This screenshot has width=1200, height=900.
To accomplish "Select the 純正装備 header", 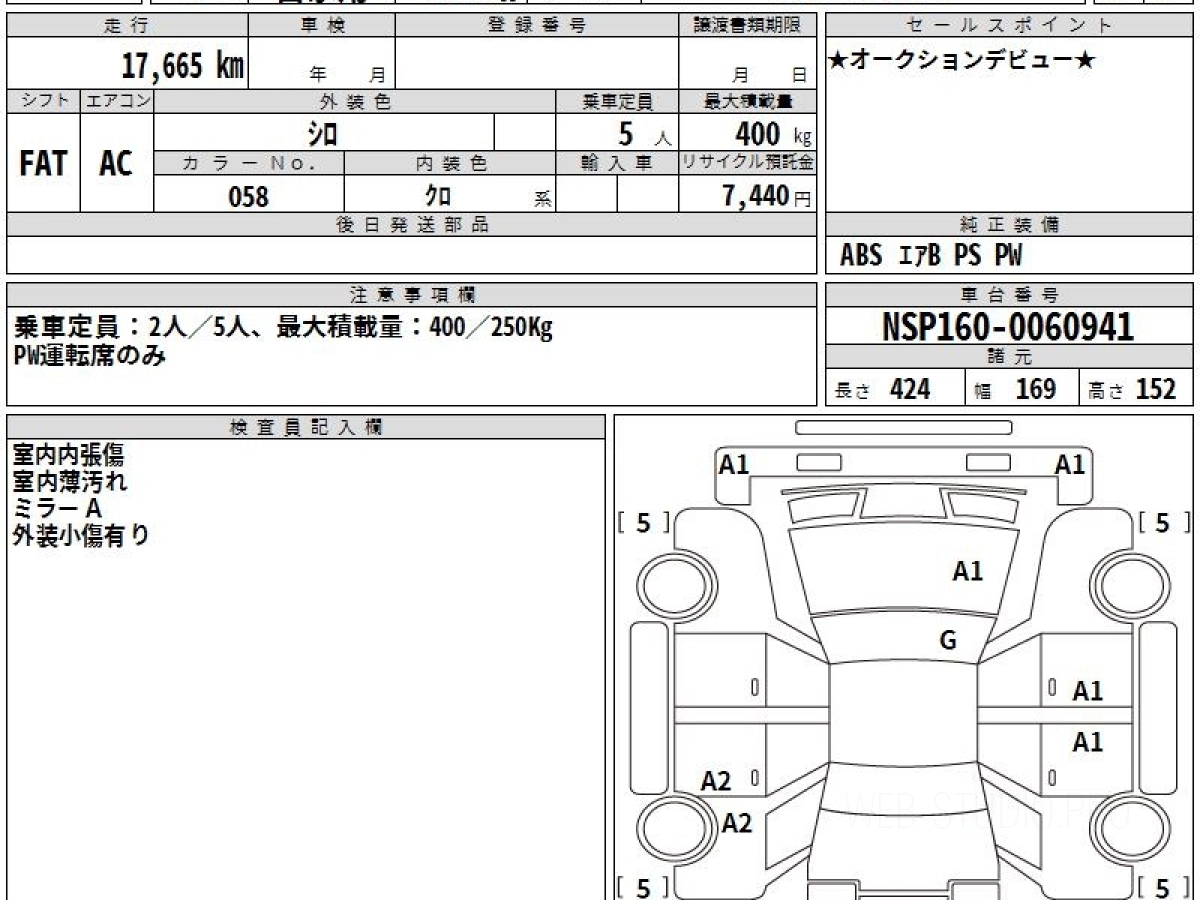I will [1010, 225].
